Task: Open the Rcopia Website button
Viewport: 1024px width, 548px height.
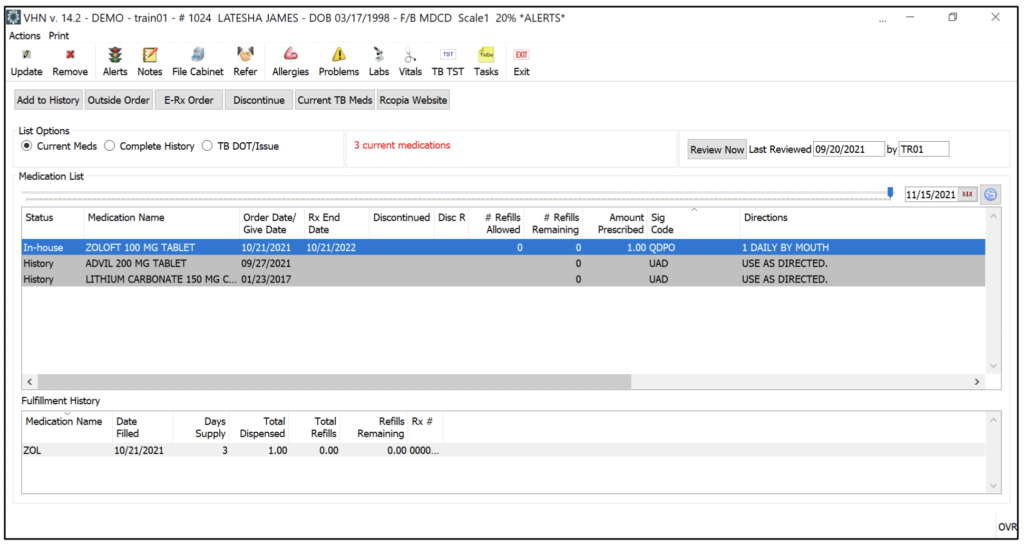Action: click(413, 100)
